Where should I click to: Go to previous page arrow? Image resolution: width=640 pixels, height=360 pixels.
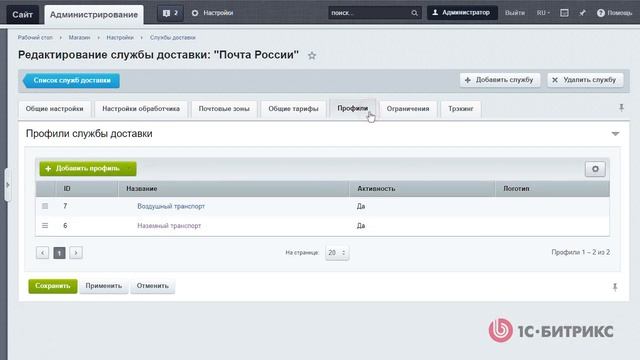coord(42,253)
